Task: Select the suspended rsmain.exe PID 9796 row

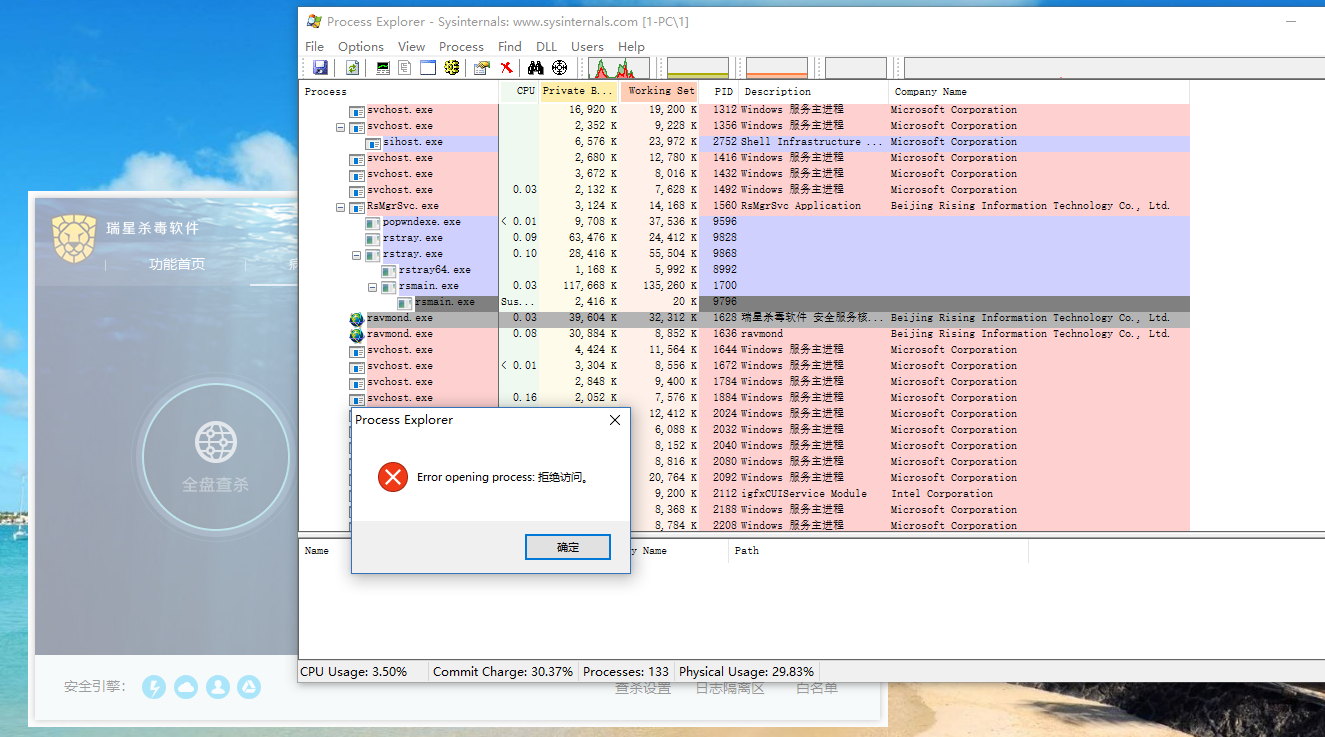Action: point(744,302)
